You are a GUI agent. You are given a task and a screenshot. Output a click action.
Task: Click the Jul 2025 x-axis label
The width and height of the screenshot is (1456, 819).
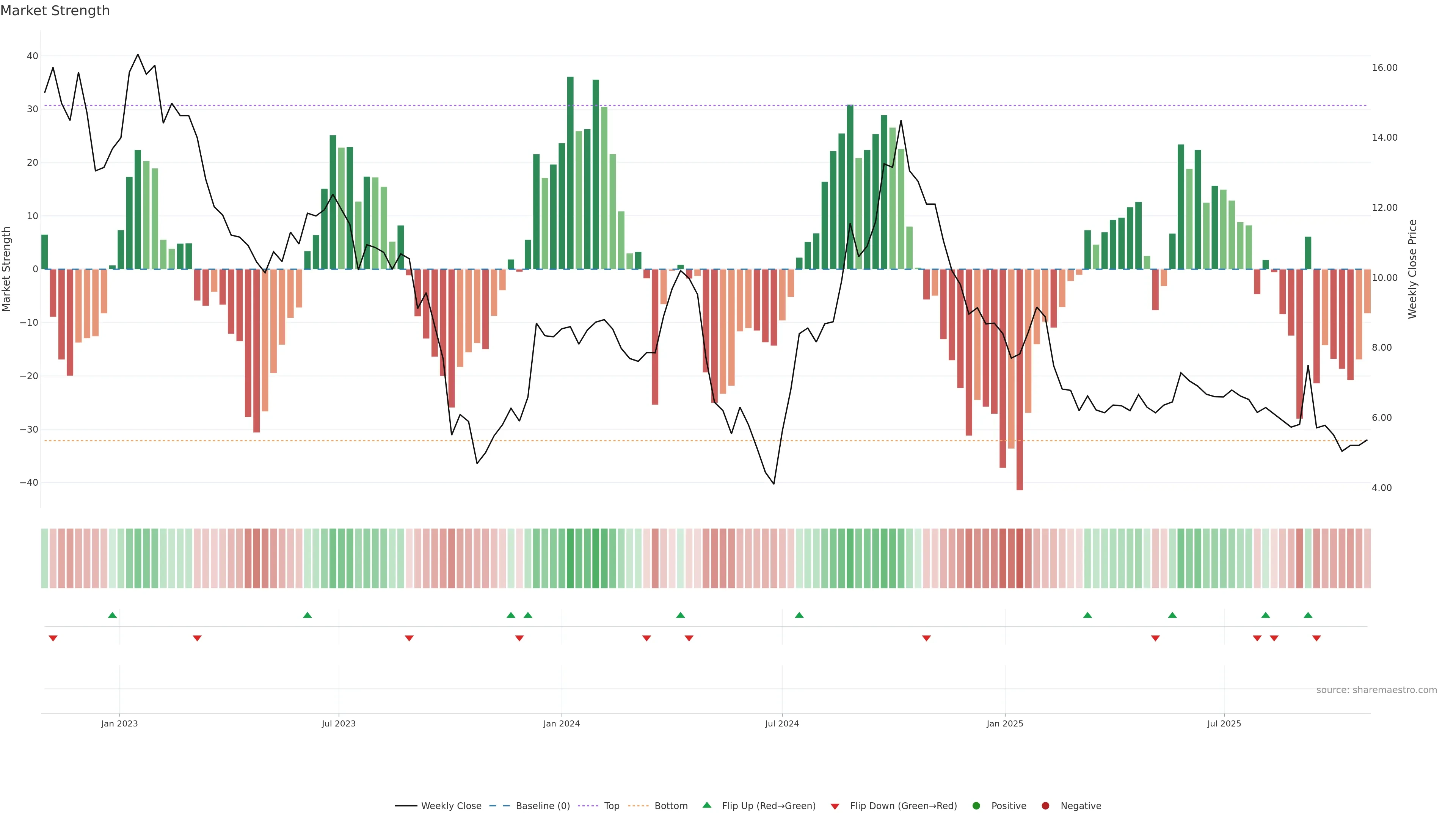1224,723
